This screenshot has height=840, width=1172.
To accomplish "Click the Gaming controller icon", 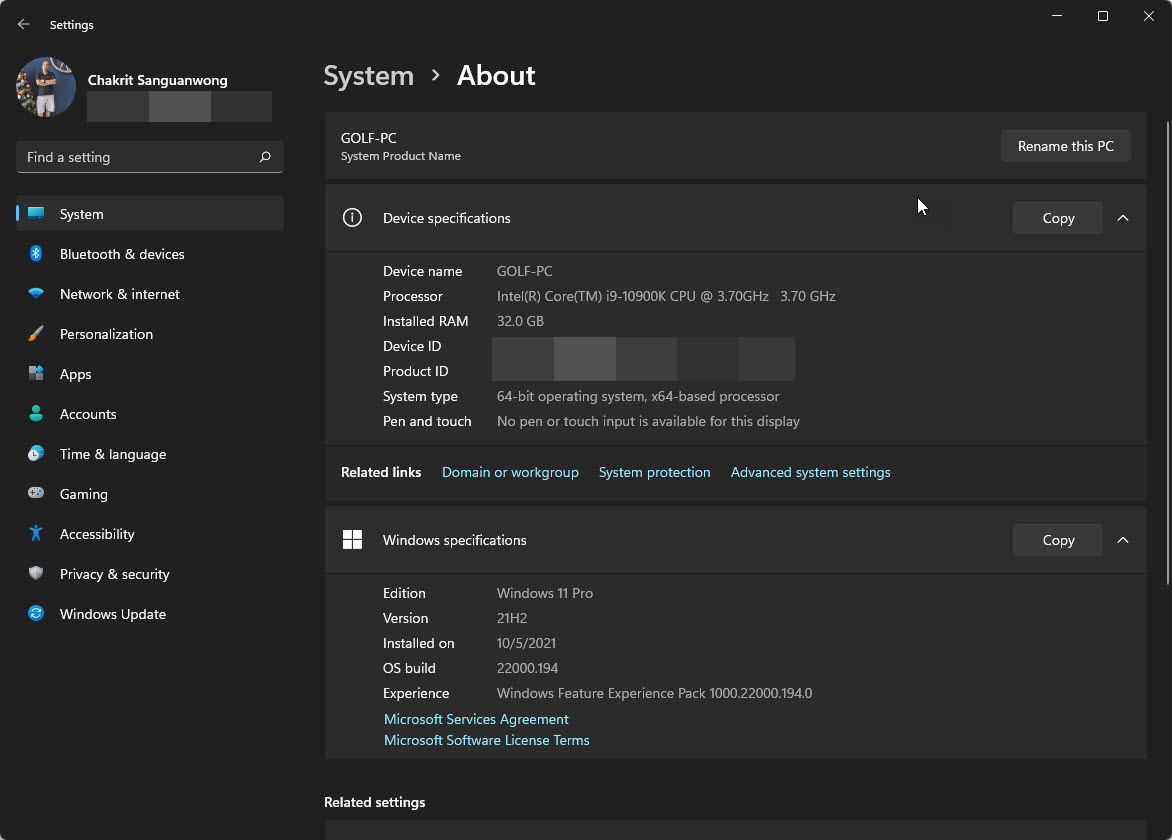I will [x=36, y=493].
